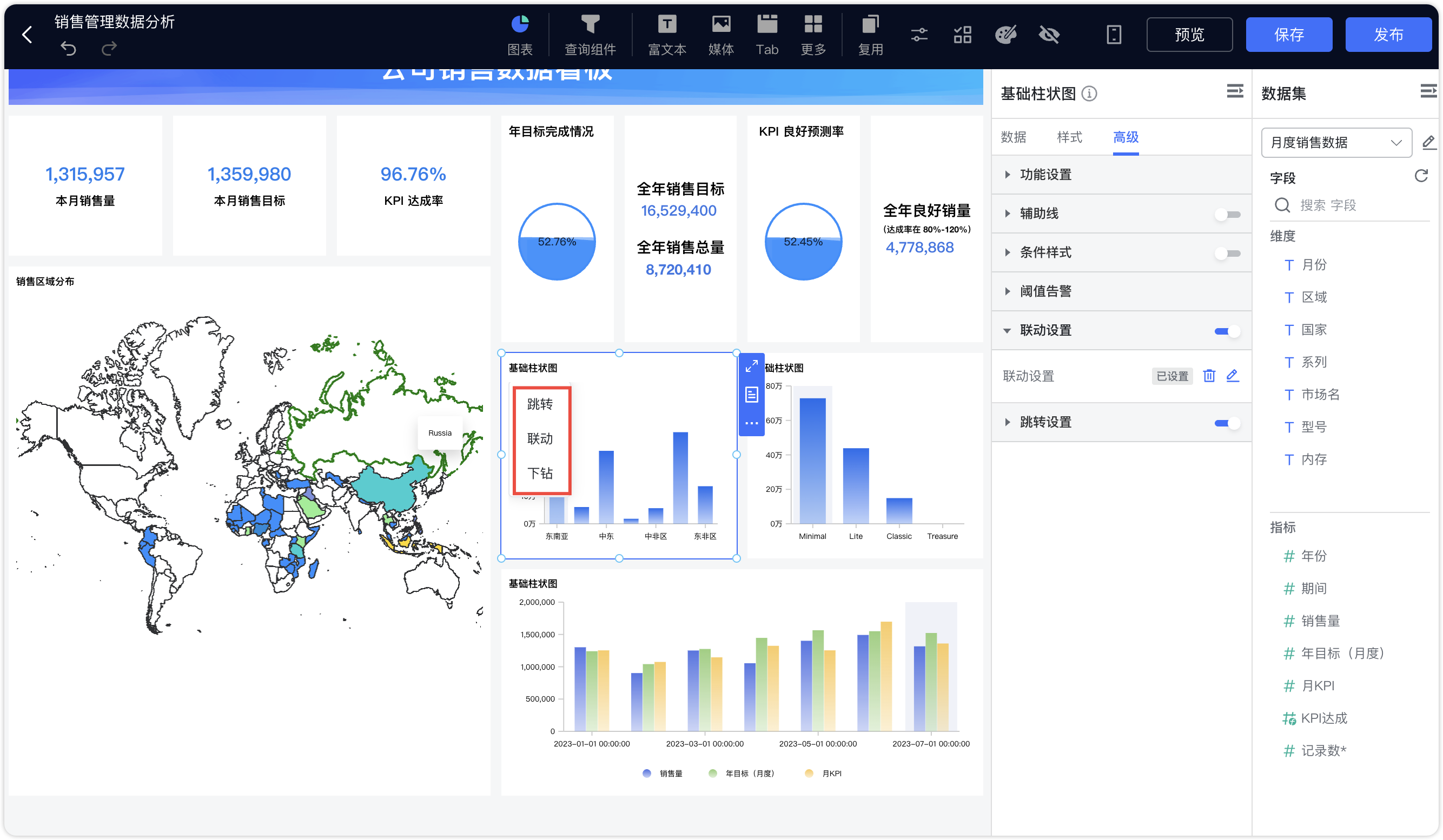Screen dimensions: 1443x840
Task: Expand the 功能设置 section
Action: (x=1121, y=175)
